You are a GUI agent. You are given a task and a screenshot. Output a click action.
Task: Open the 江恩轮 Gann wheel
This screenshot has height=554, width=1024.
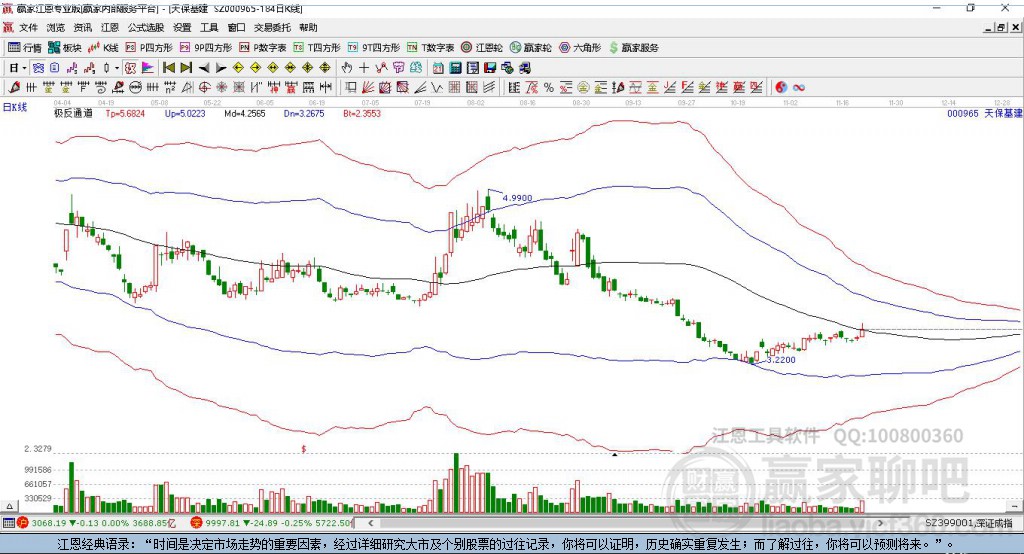click(482, 48)
